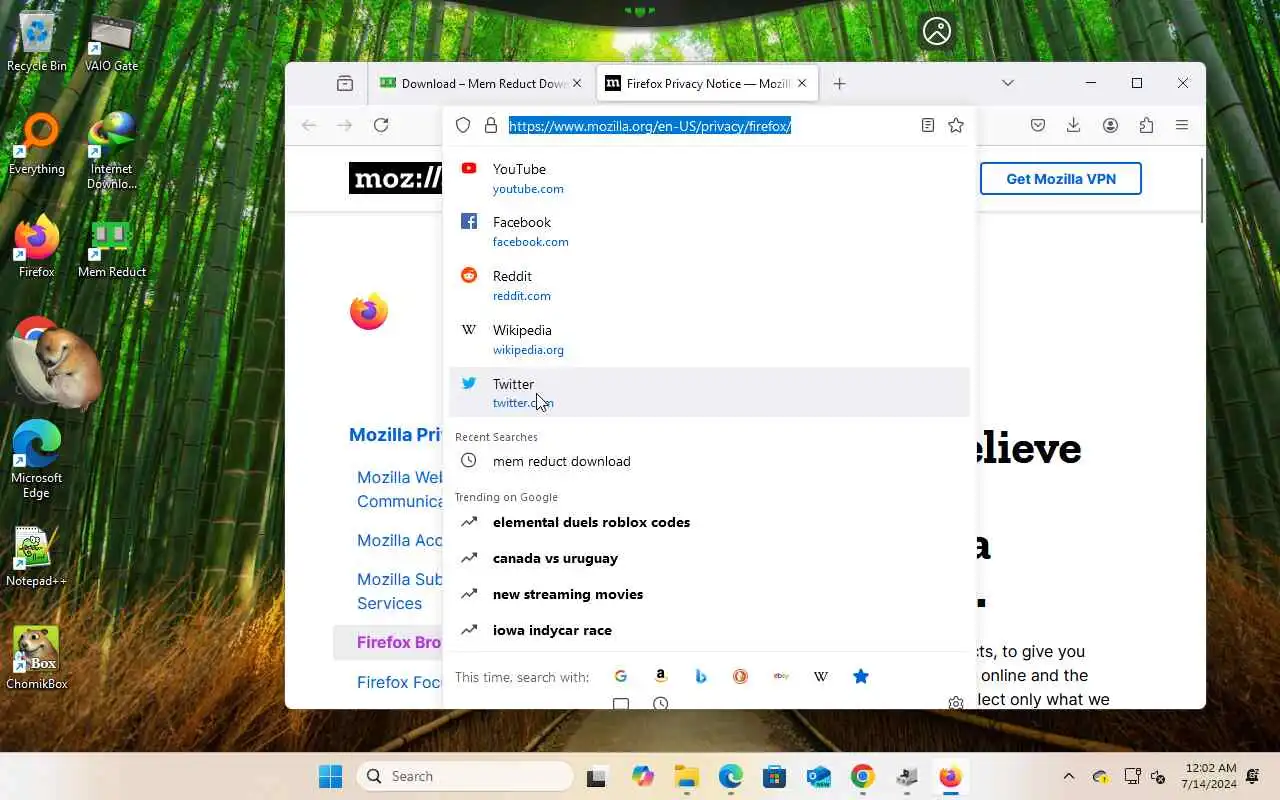Open the Extensions puzzle icon
The height and width of the screenshot is (800, 1280).
(1146, 125)
